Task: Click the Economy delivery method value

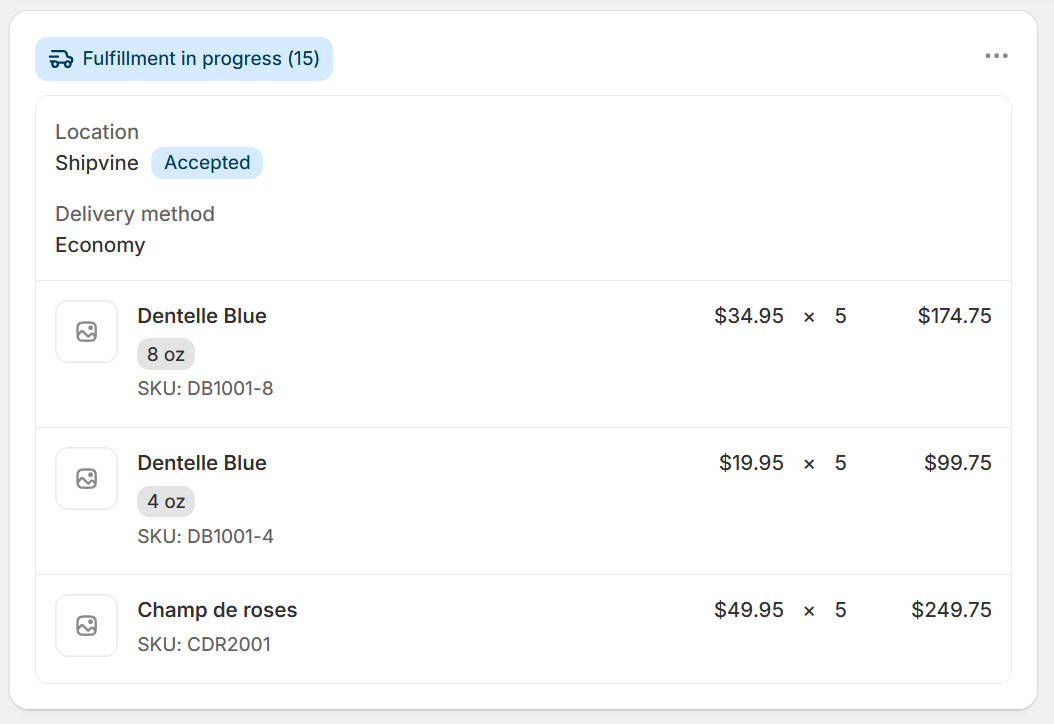Action: tap(100, 245)
